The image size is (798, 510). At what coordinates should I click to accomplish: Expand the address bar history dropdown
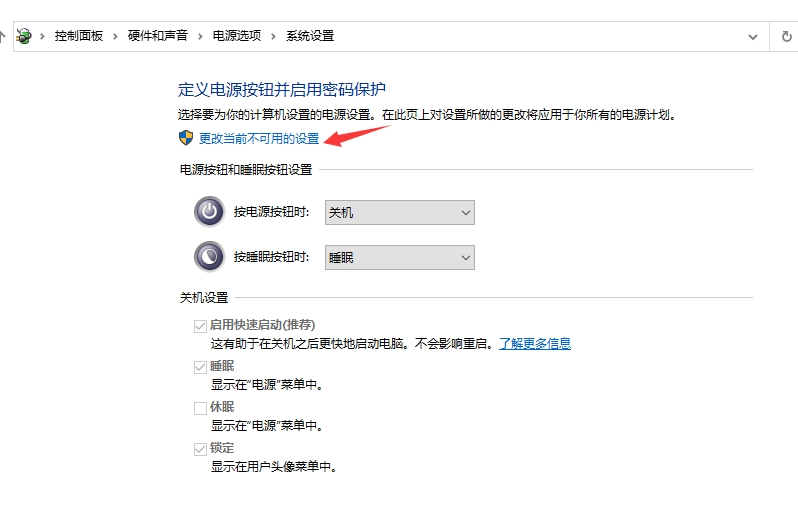[x=753, y=36]
